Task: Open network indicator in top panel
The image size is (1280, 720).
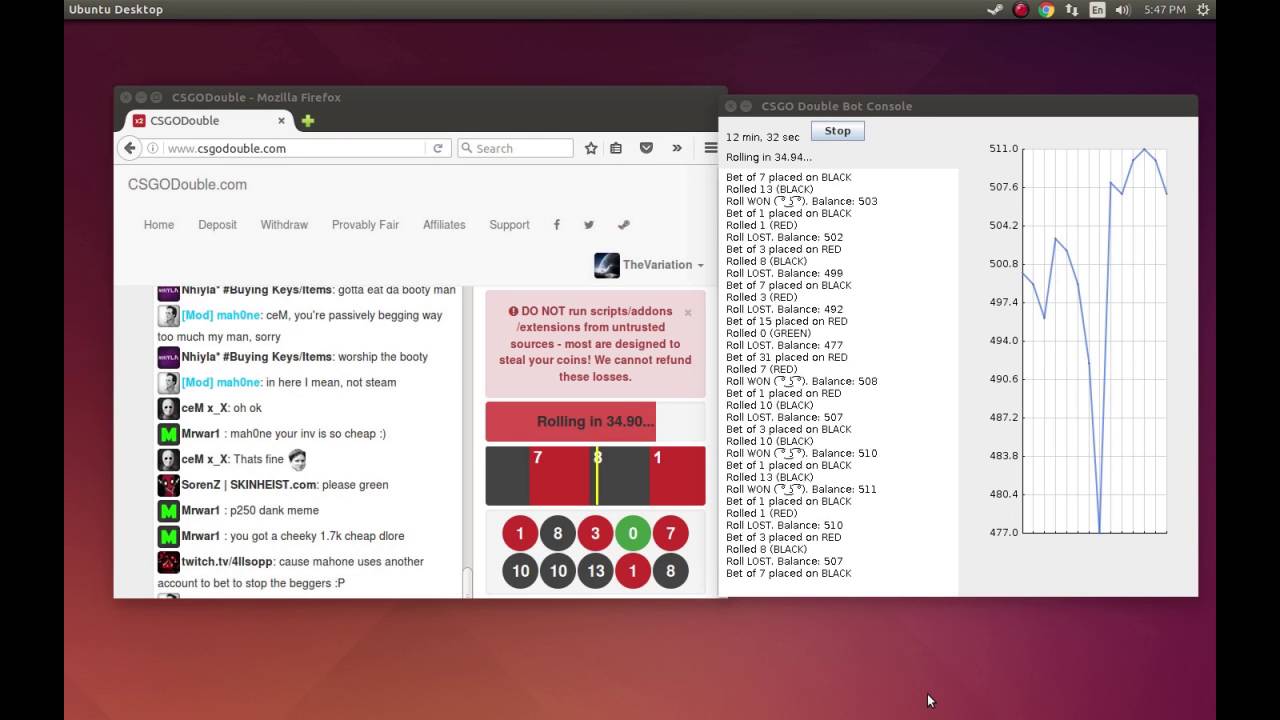Action: click(x=1072, y=10)
